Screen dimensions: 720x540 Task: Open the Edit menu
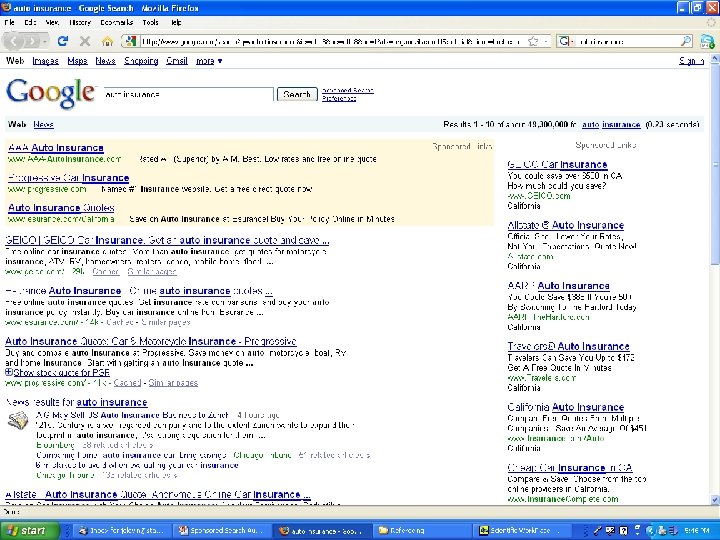tap(30, 22)
